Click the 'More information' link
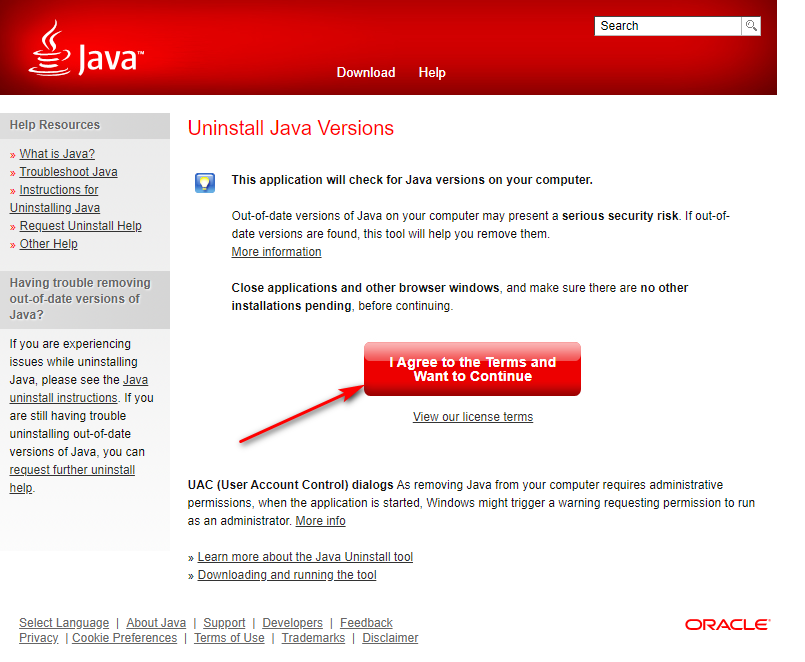The width and height of the screenshot is (805, 662). (276, 251)
